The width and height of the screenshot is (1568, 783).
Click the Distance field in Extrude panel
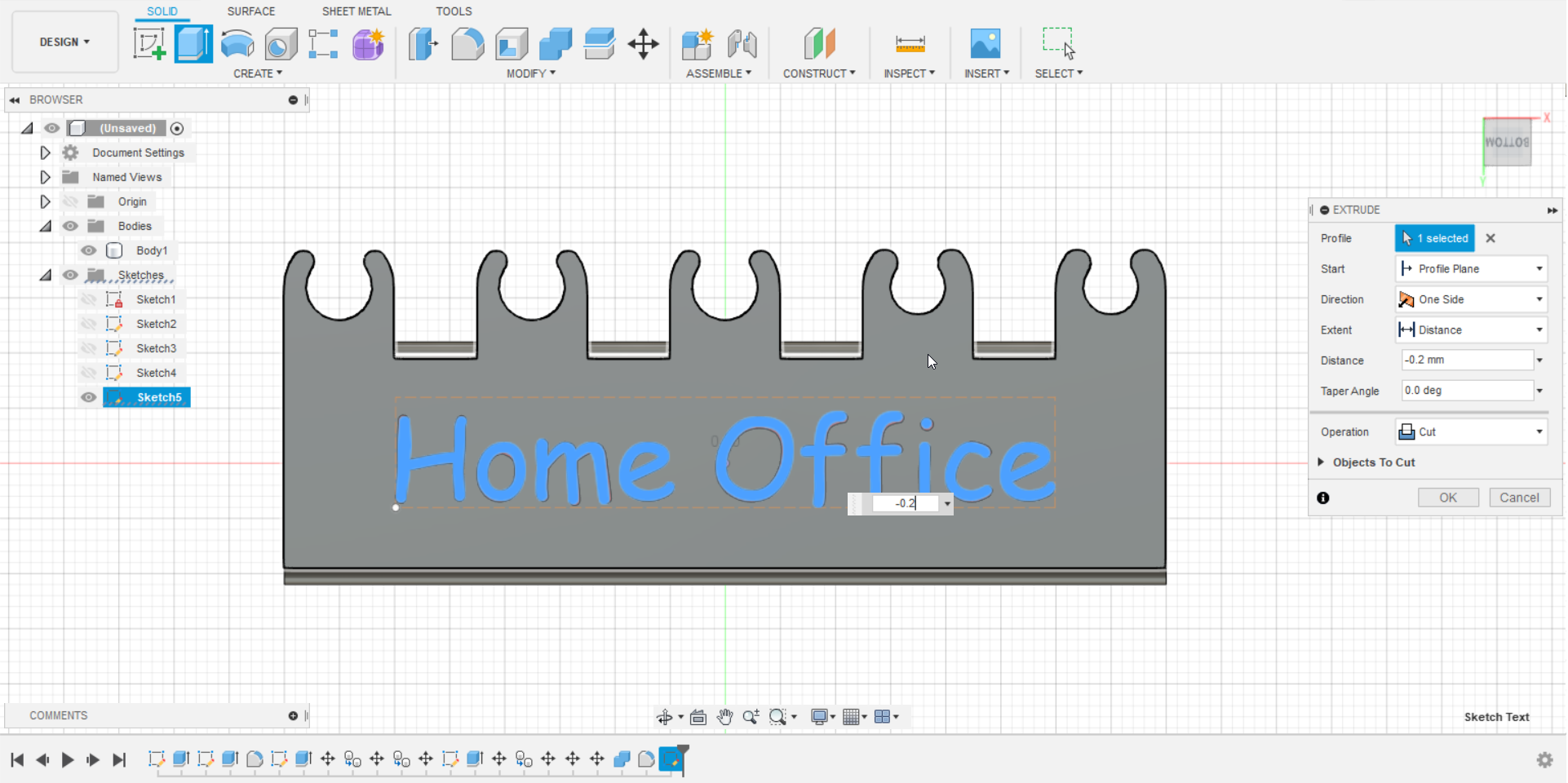point(1467,361)
